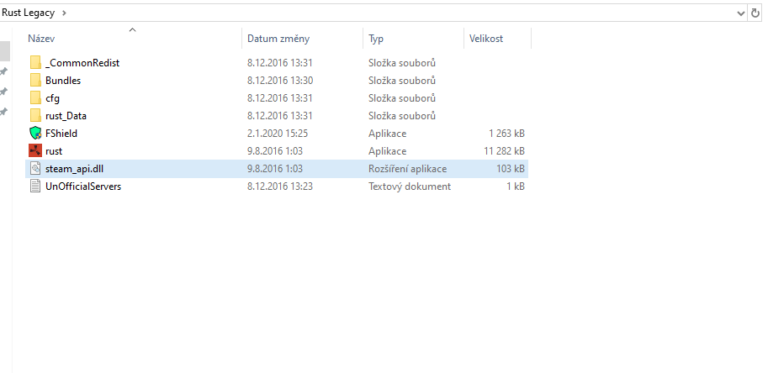Click the Bundles folder icon
This screenshot has width=768, height=373.
[x=35, y=80]
